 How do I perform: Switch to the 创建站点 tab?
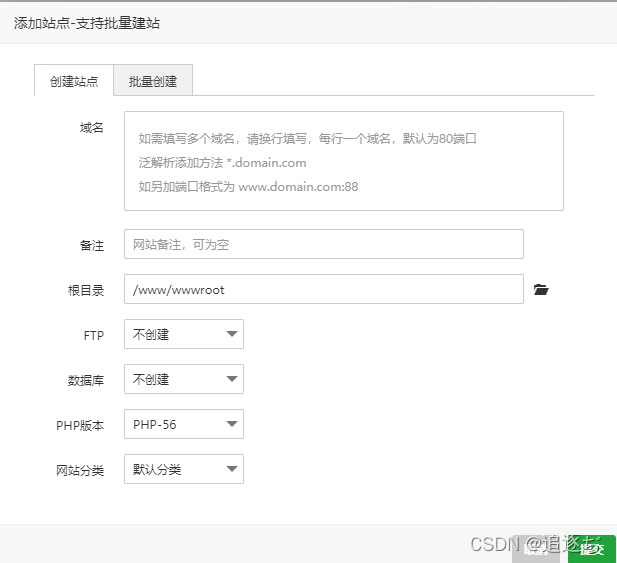(x=74, y=80)
